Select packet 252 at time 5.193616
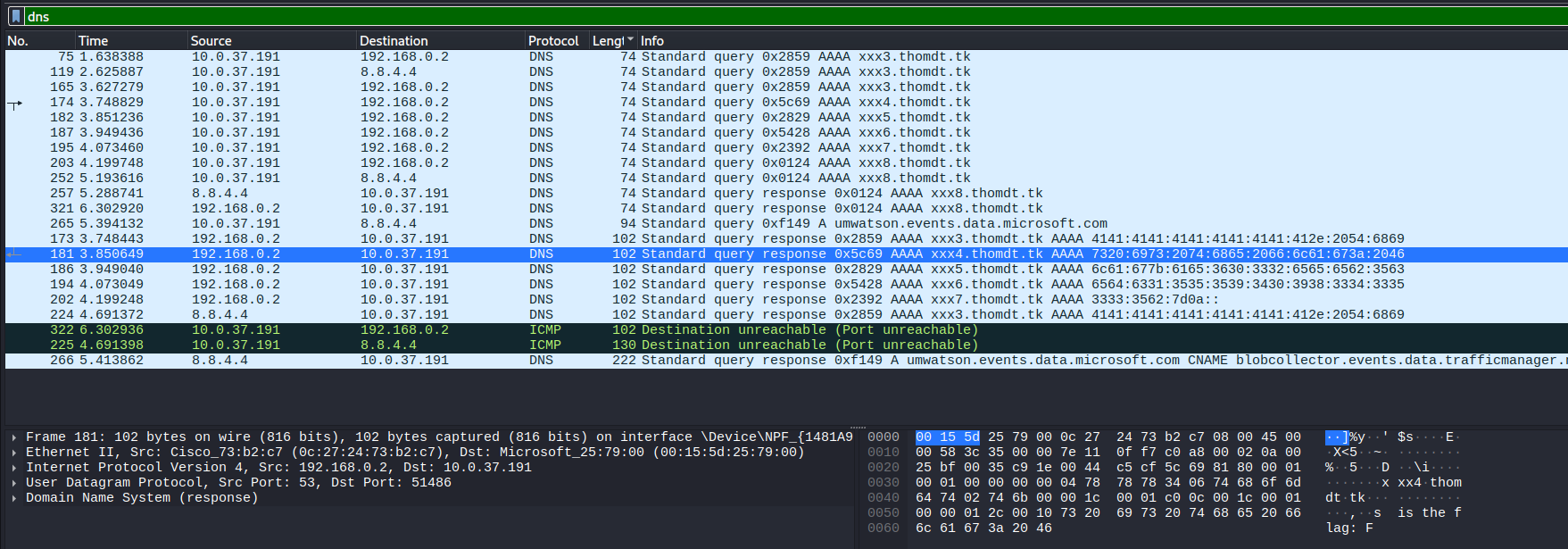1568x549 pixels. coord(786,179)
